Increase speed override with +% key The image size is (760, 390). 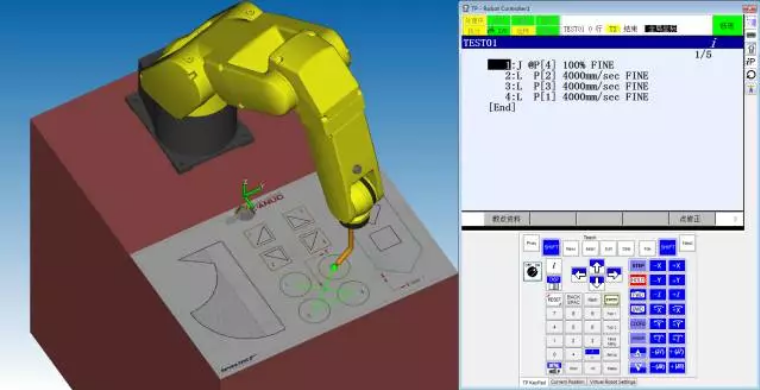[x=638, y=353]
